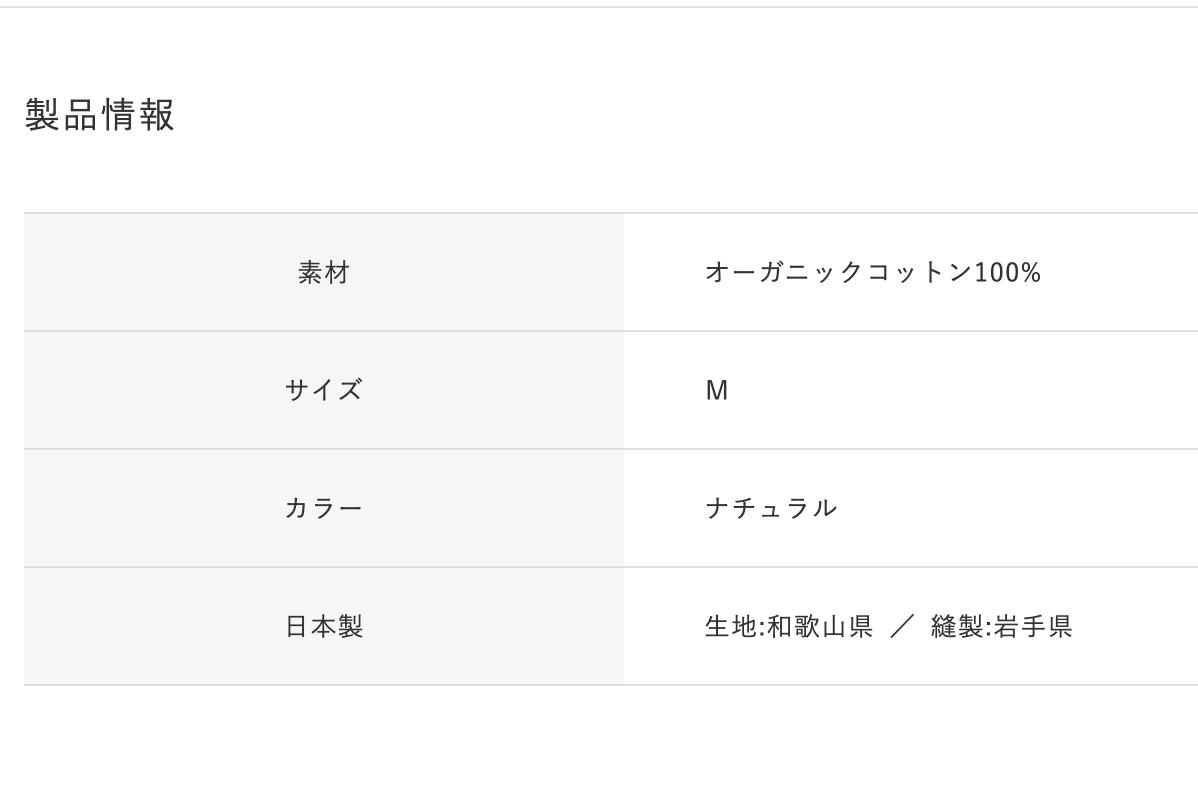Image resolution: width=1198 pixels, height=808 pixels.
Task: Click the 製品情報 section heading
Action: [100, 115]
